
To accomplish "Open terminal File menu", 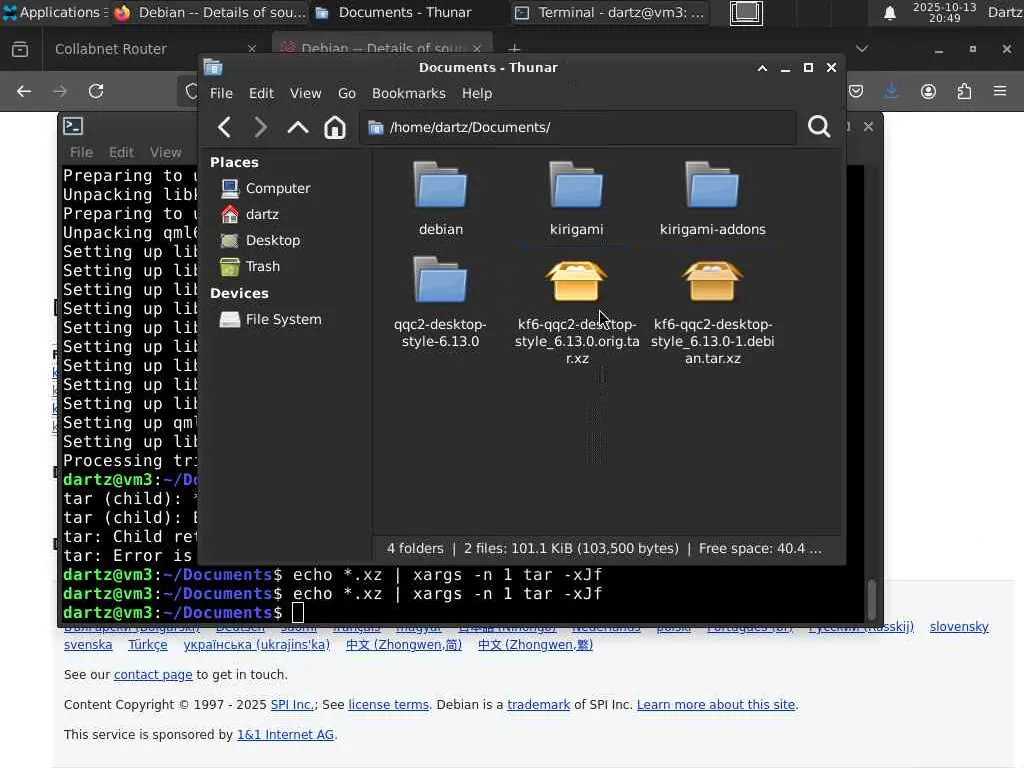I will [x=81, y=152].
